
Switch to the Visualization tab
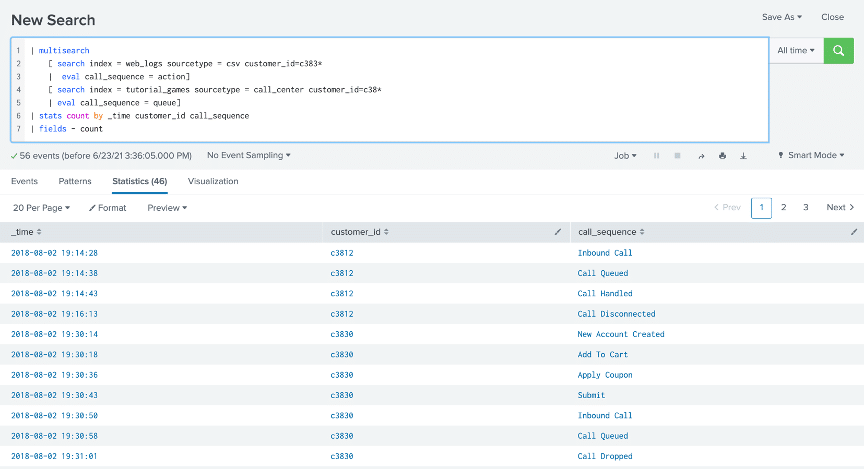[x=213, y=181]
